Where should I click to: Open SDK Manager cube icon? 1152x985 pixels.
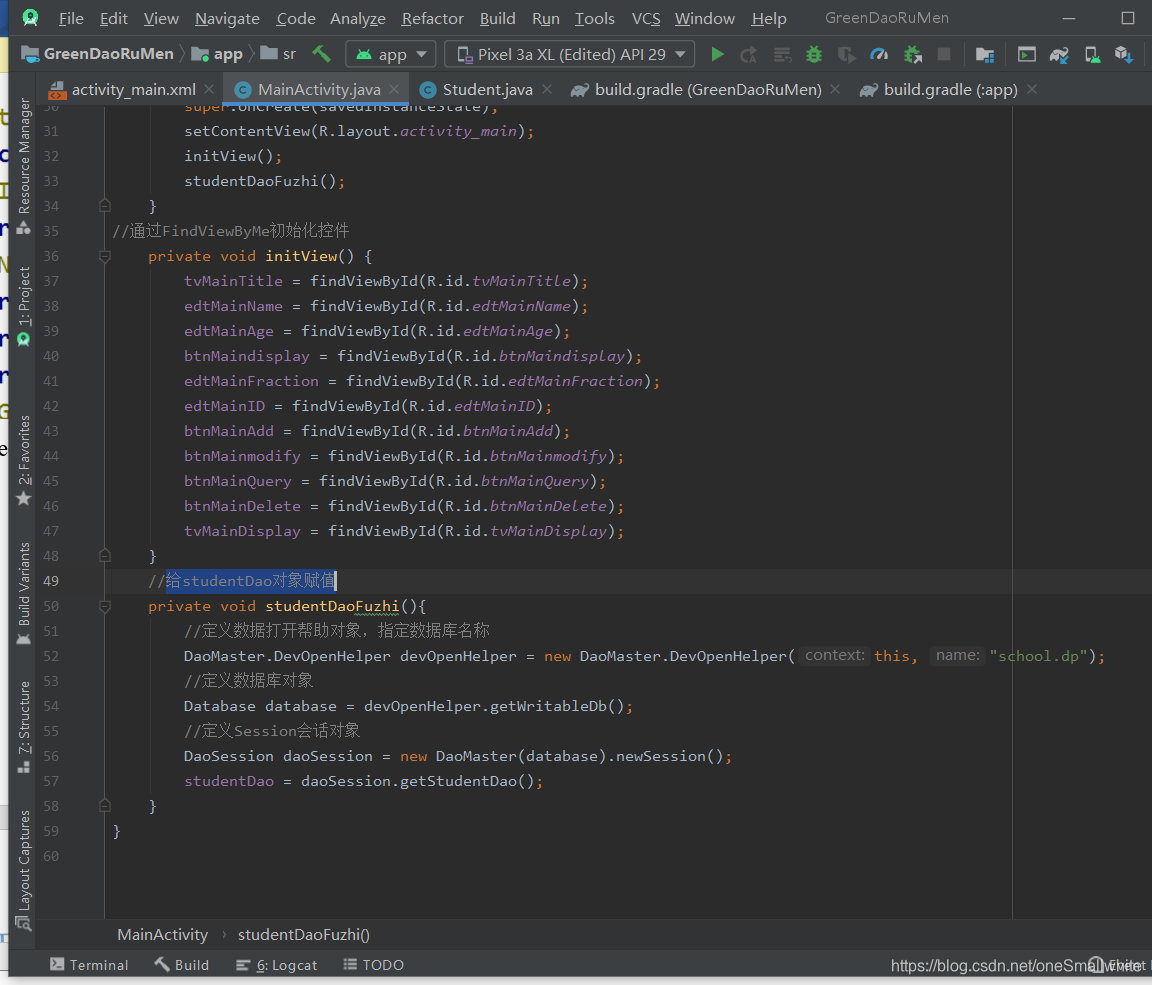coord(1123,54)
